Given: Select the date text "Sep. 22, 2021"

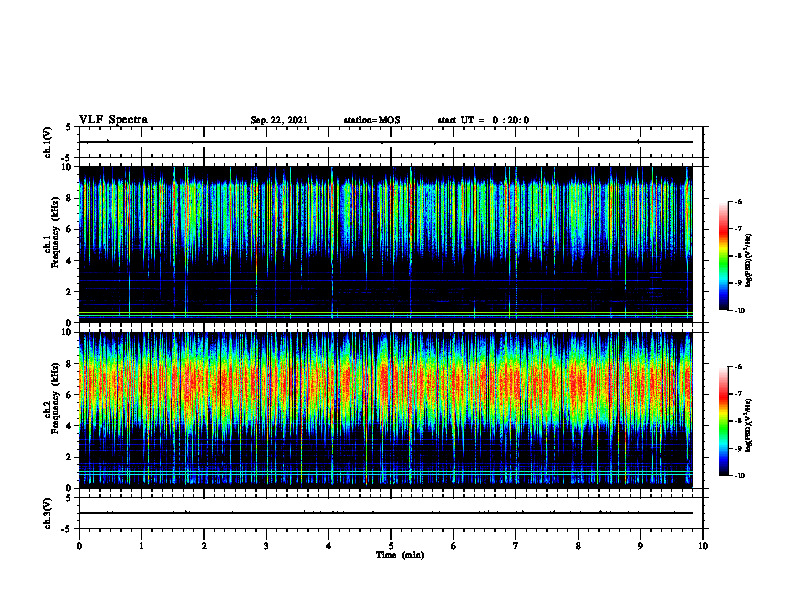Looking at the screenshot, I should tap(279, 120).
